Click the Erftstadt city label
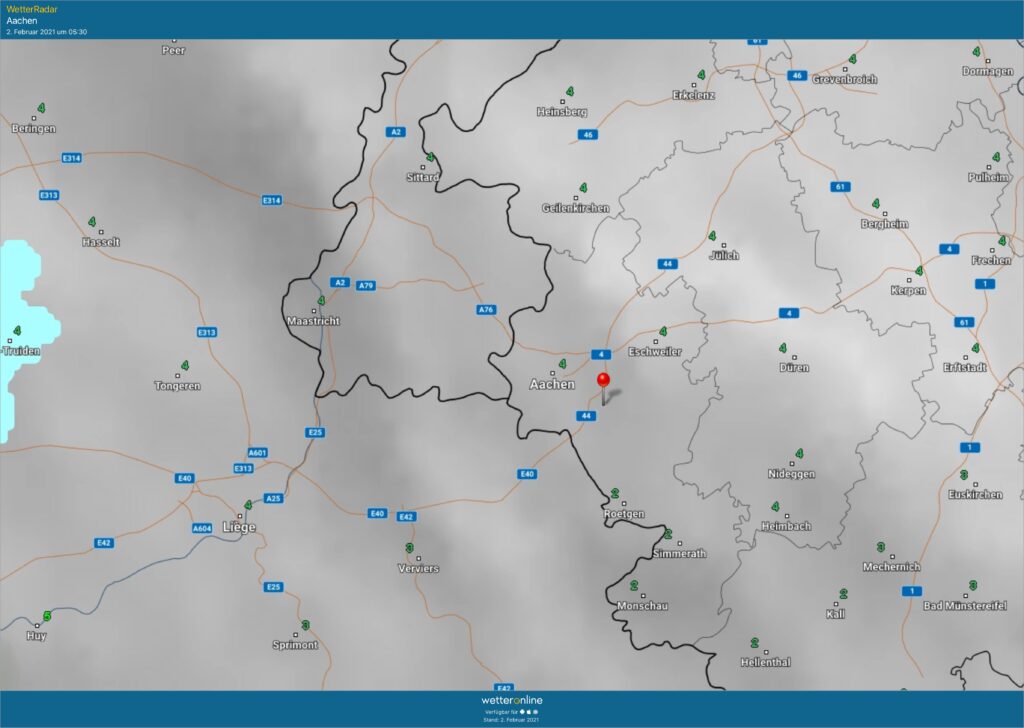Image resolution: width=1024 pixels, height=728 pixels. (965, 367)
